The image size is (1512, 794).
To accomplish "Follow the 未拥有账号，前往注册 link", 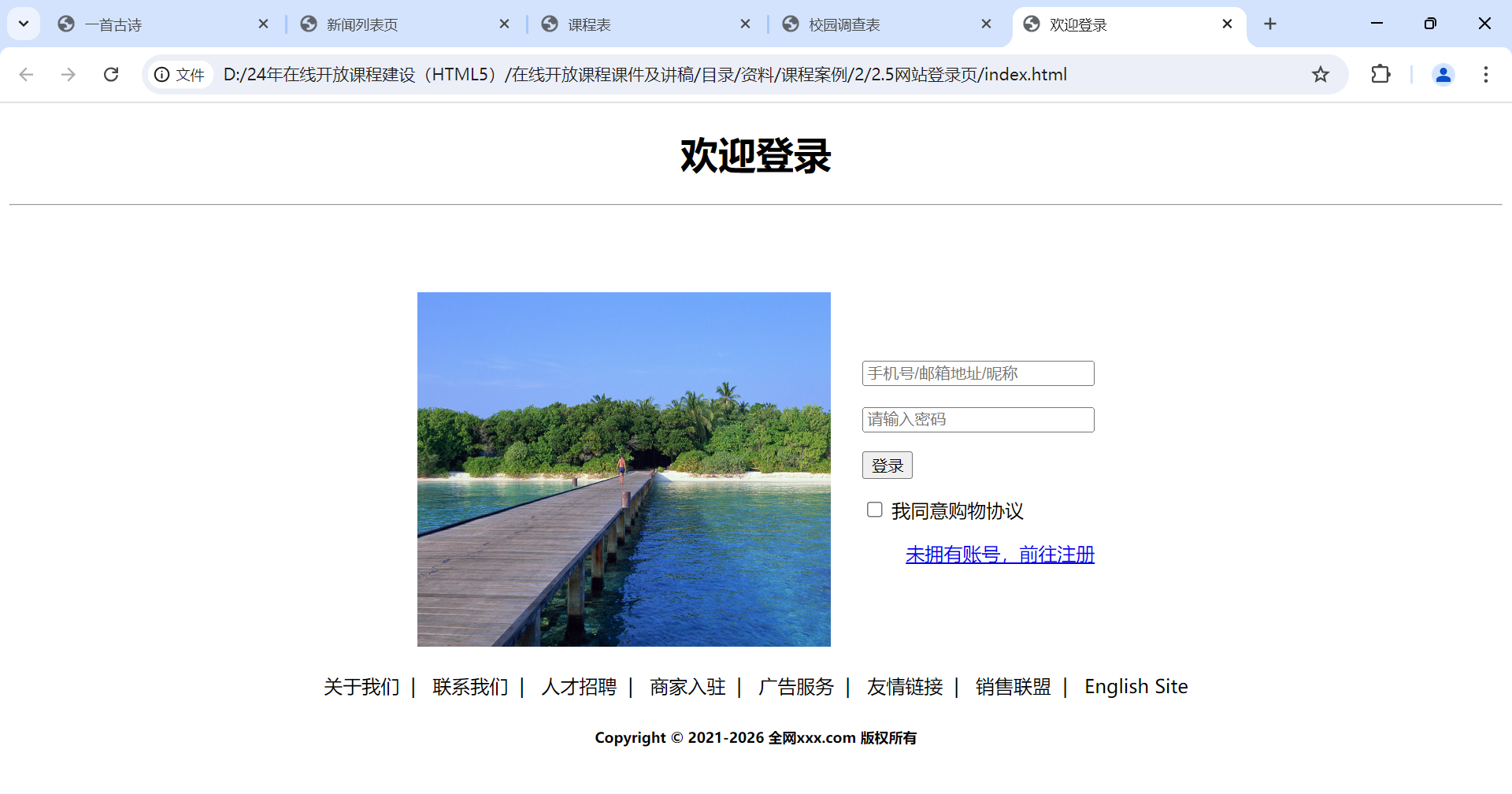I will [1000, 555].
